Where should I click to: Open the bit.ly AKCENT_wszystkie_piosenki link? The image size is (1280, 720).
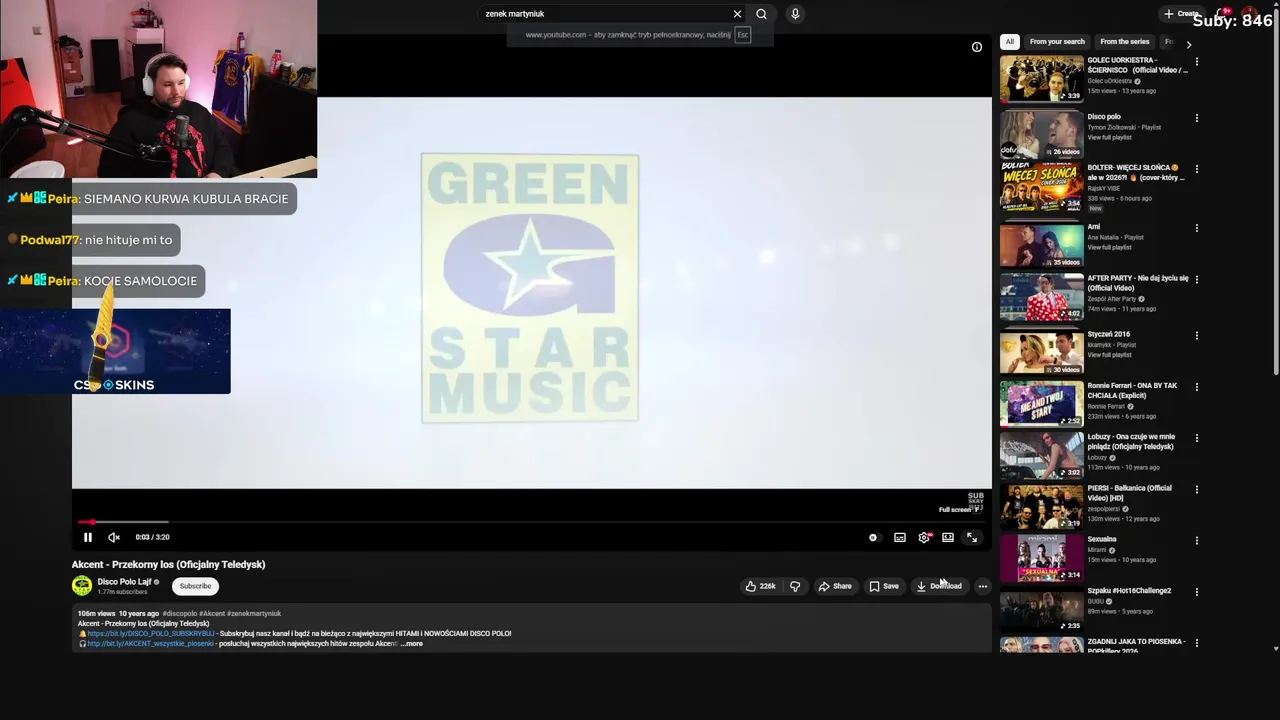(150, 644)
